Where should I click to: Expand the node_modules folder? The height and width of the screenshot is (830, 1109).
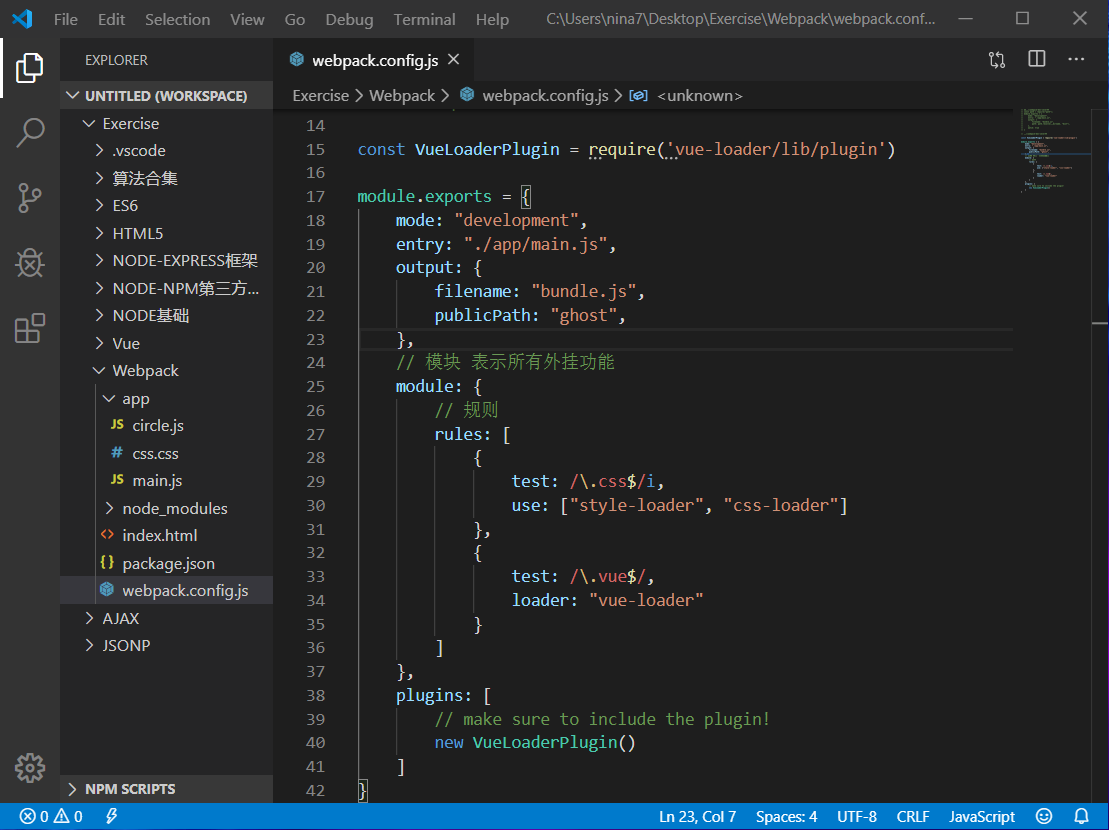pyautogui.click(x=166, y=508)
